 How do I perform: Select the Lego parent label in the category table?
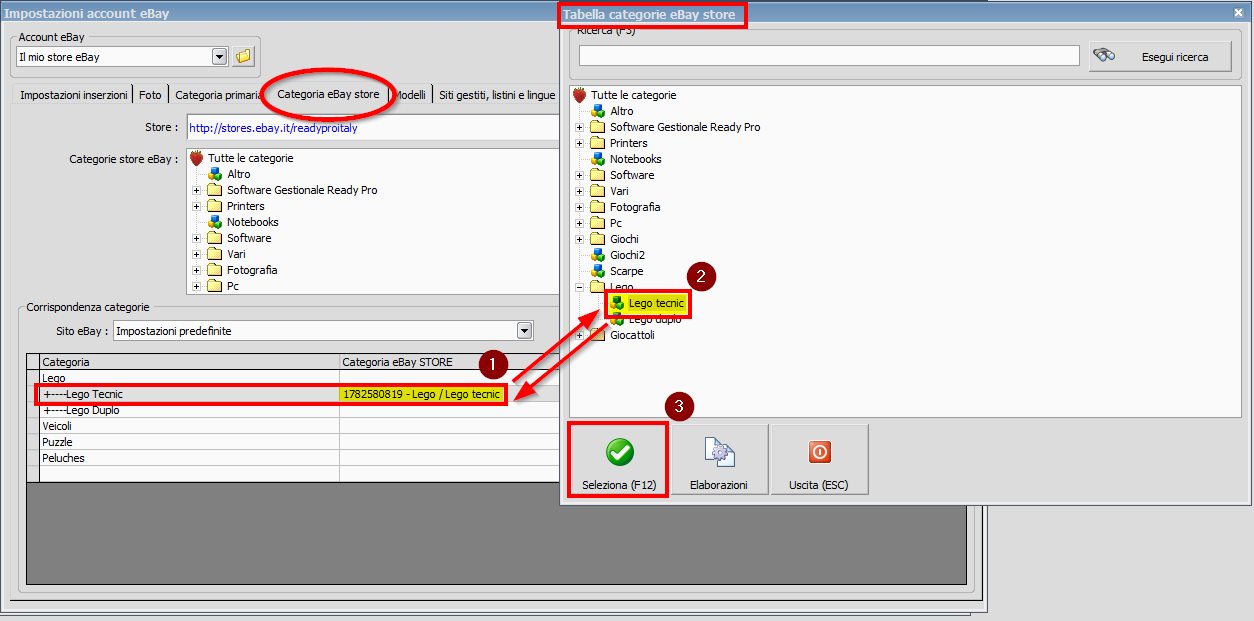(x=622, y=287)
